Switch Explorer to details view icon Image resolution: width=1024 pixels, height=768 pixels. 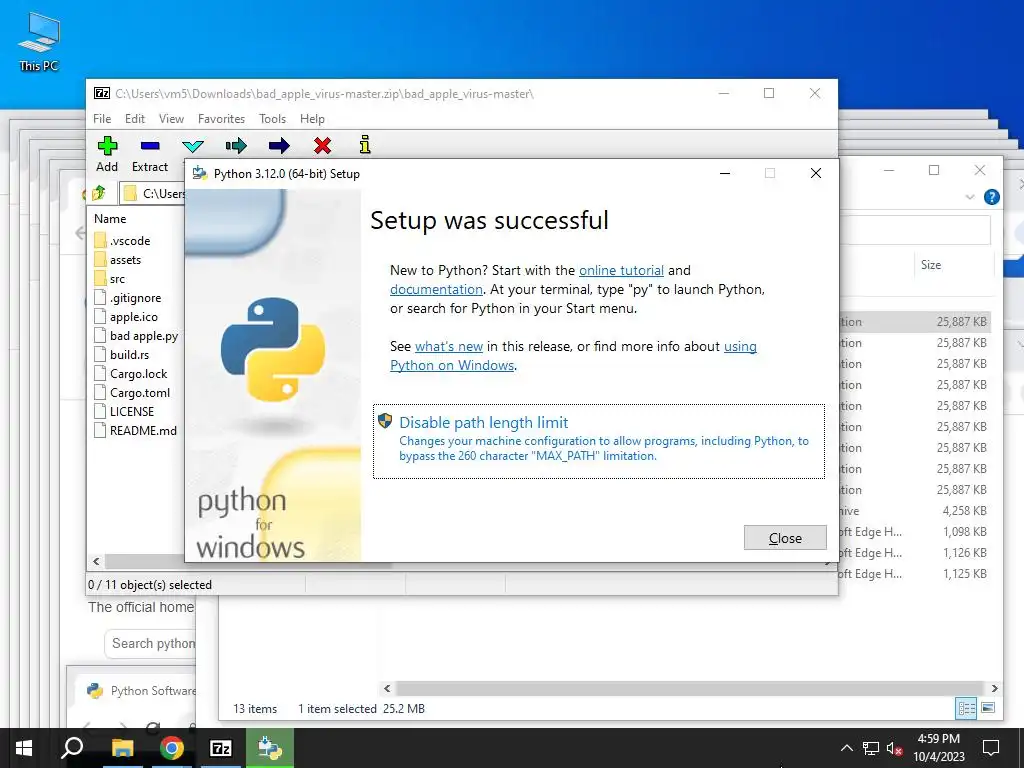click(966, 708)
